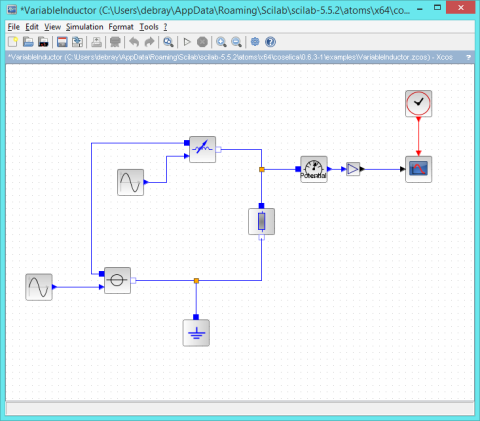Click the dock help question mark

tap(468, 57)
